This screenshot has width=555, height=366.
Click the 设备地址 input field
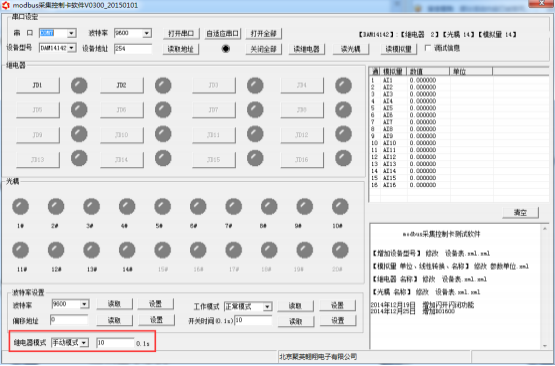pyautogui.click(x=133, y=48)
